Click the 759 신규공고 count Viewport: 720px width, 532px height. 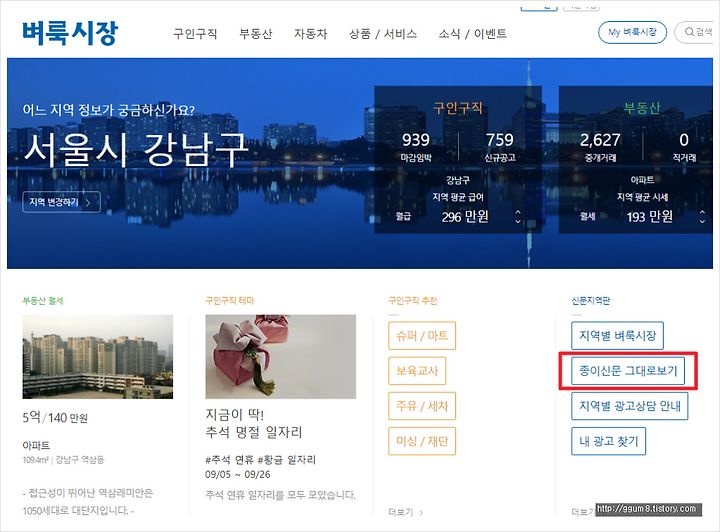coord(500,146)
